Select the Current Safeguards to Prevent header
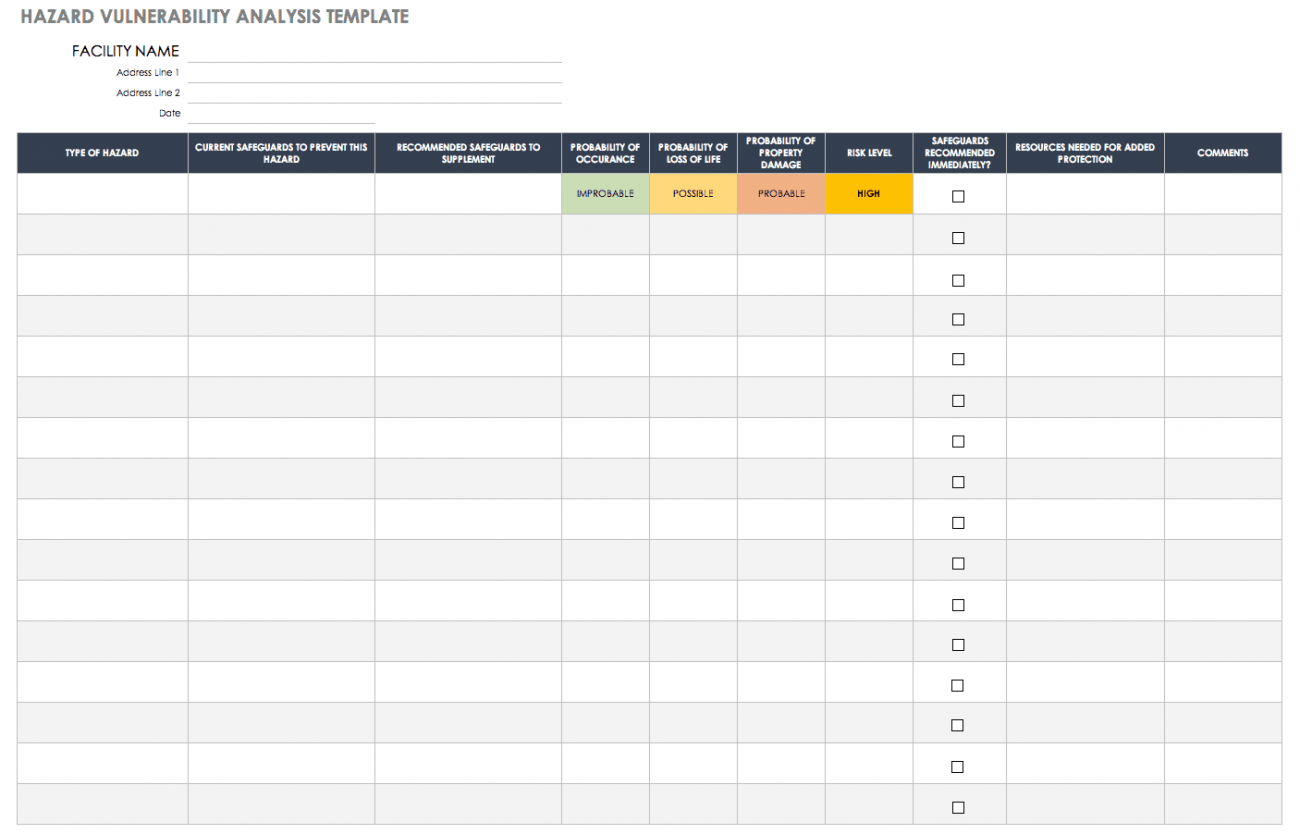The height and width of the screenshot is (834, 1300). (x=281, y=153)
